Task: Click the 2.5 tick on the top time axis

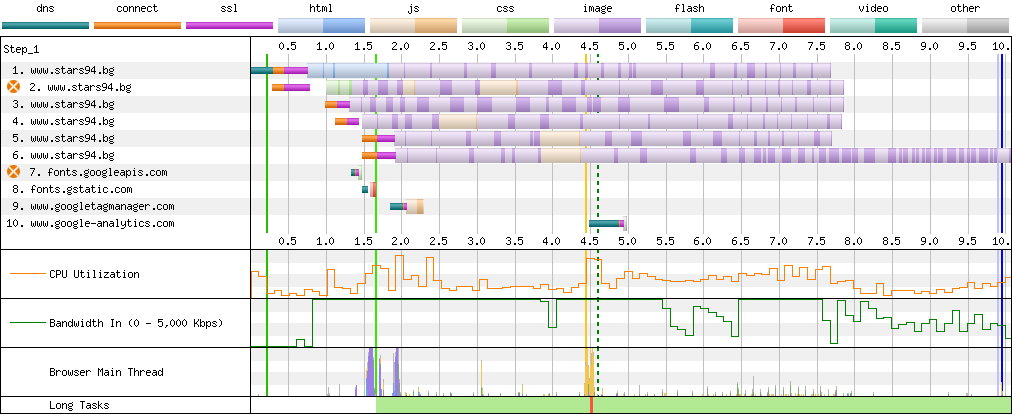Action: pos(438,47)
